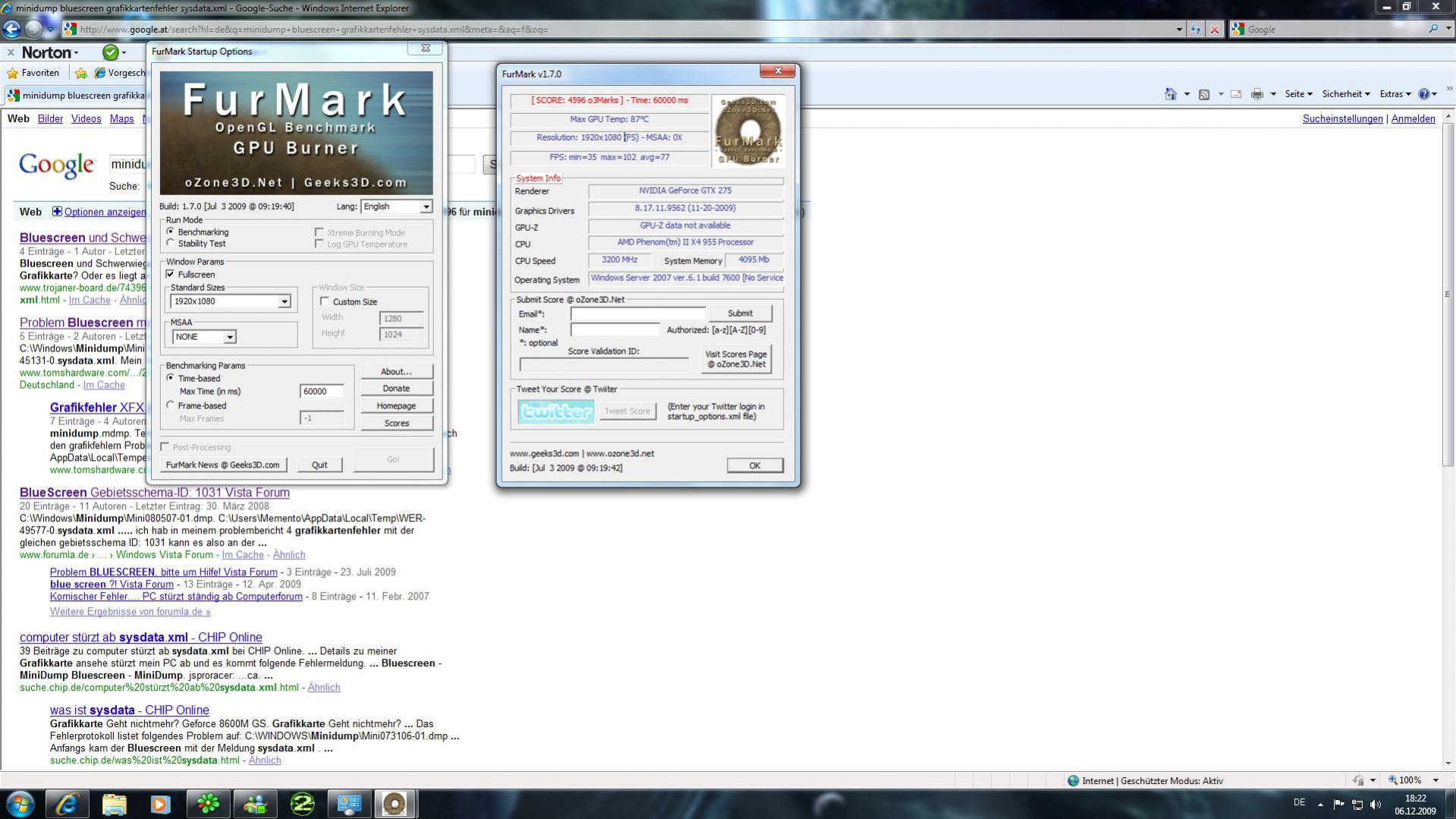1456x819 pixels.
Task: Switch to Google Maps
Action: point(121,119)
